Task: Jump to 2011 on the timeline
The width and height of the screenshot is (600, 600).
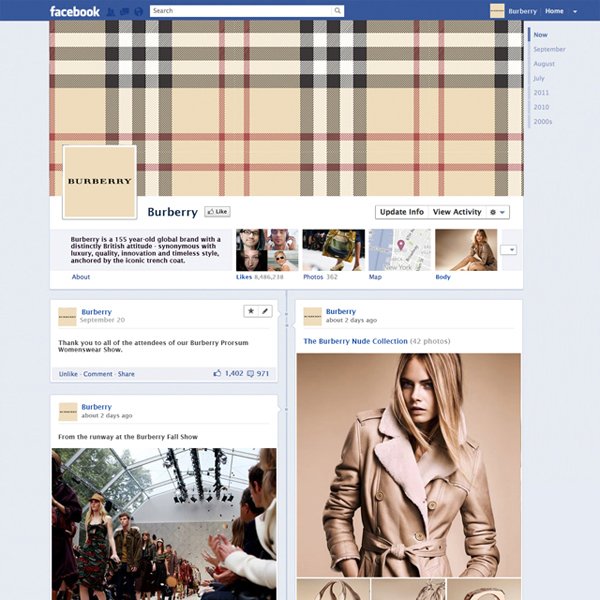Action: 541,93
